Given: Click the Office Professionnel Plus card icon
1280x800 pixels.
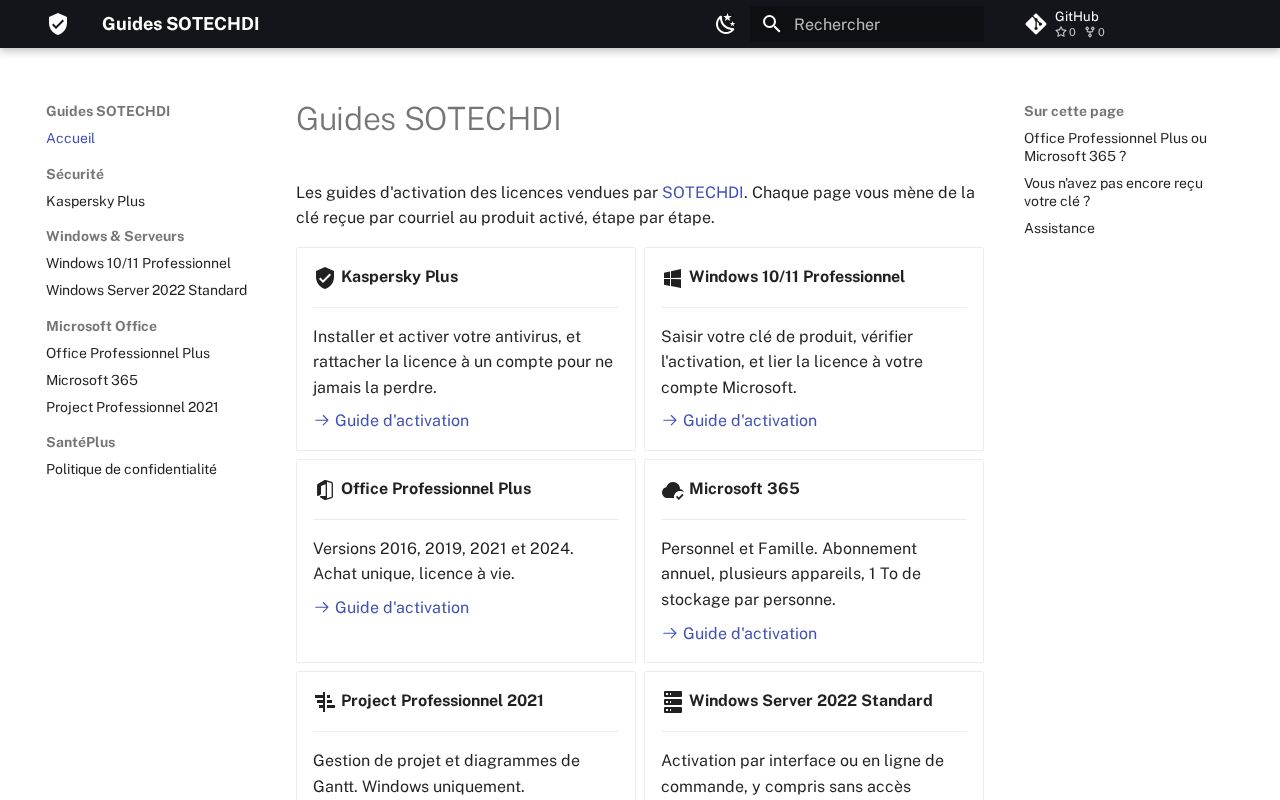Looking at the screenshot, I should (x=324, y=490).
